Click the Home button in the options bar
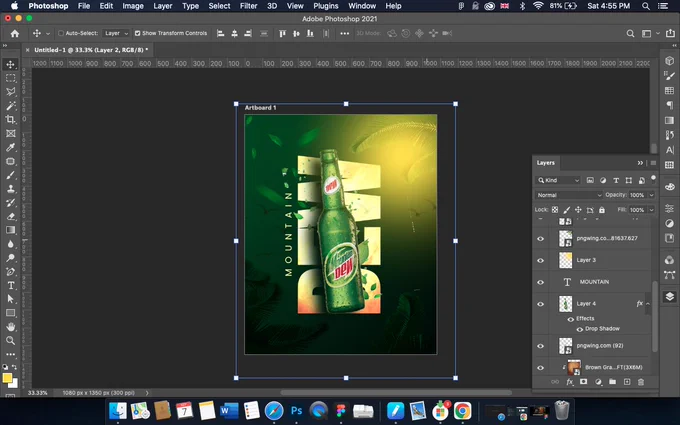The width and height of the screenshot is (680, 425). (x=15, y=33)
